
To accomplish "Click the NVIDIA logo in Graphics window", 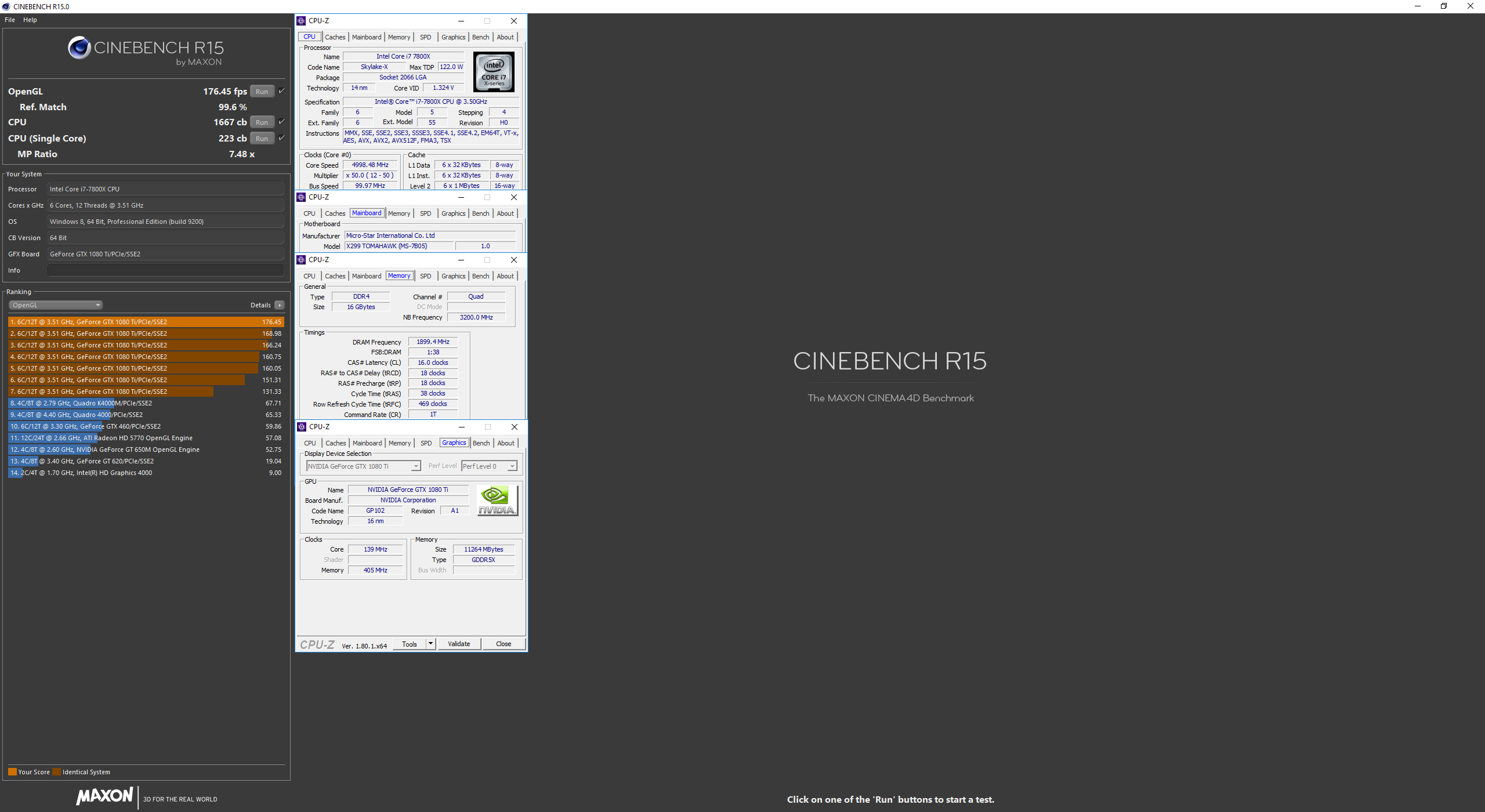I will (497, 501).
